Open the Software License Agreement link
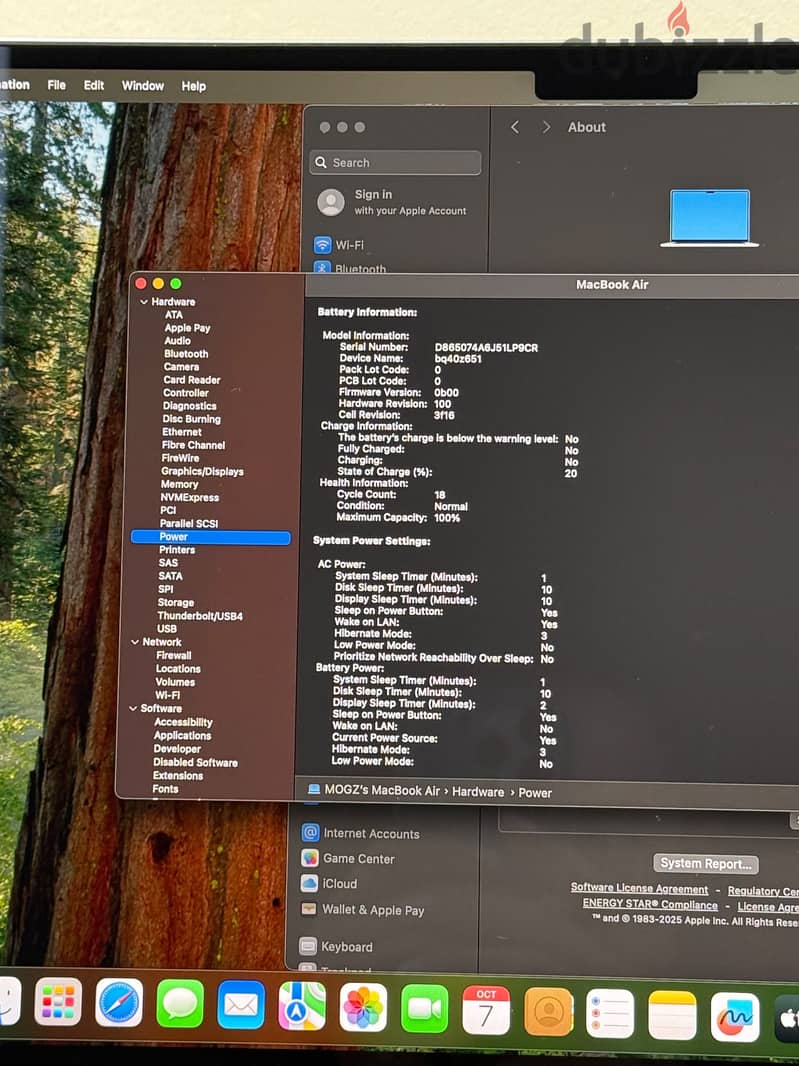Viewport: 799px width, 1066px height. point(639,888)
